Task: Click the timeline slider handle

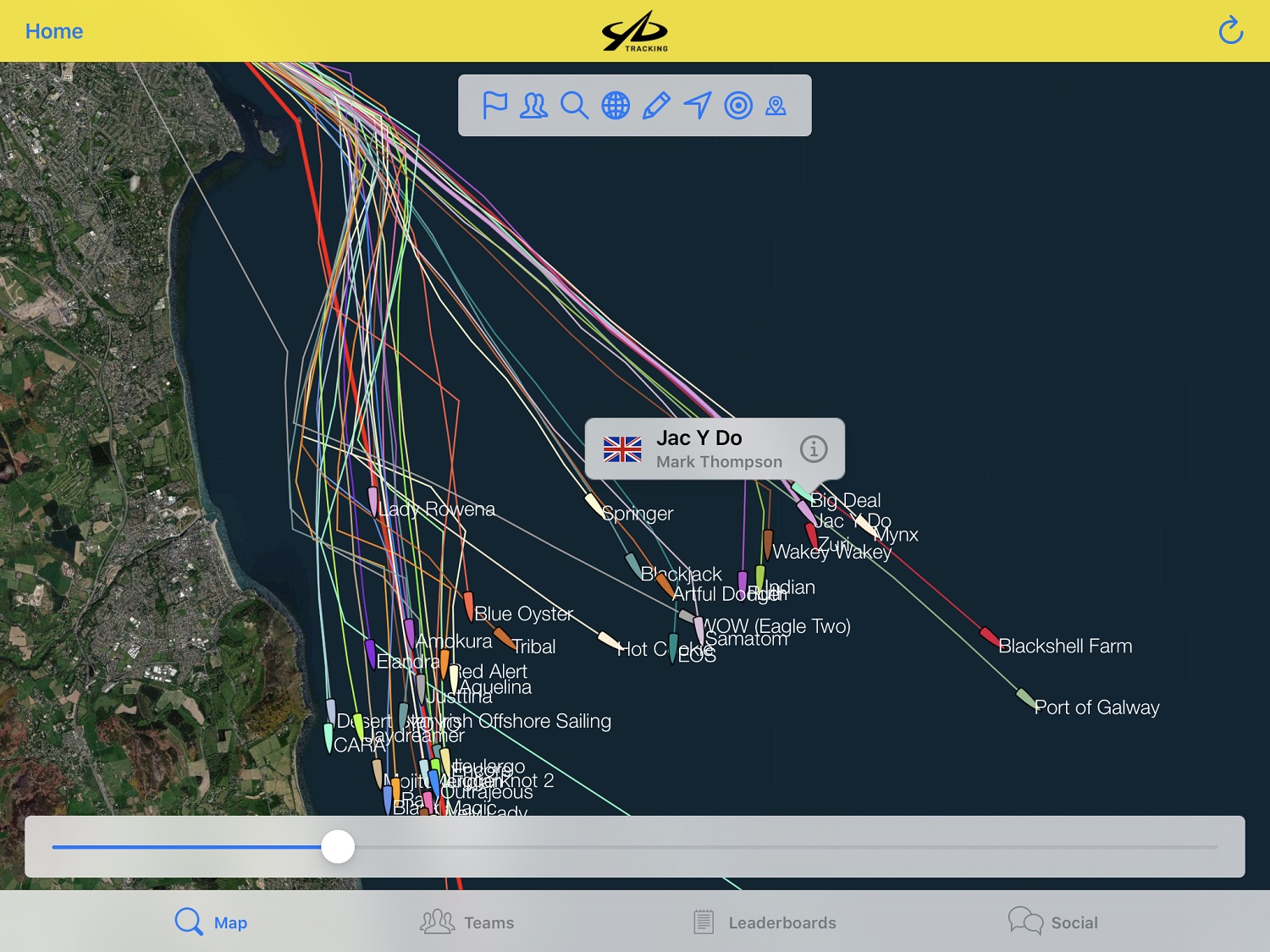Action: coord(338,846)
